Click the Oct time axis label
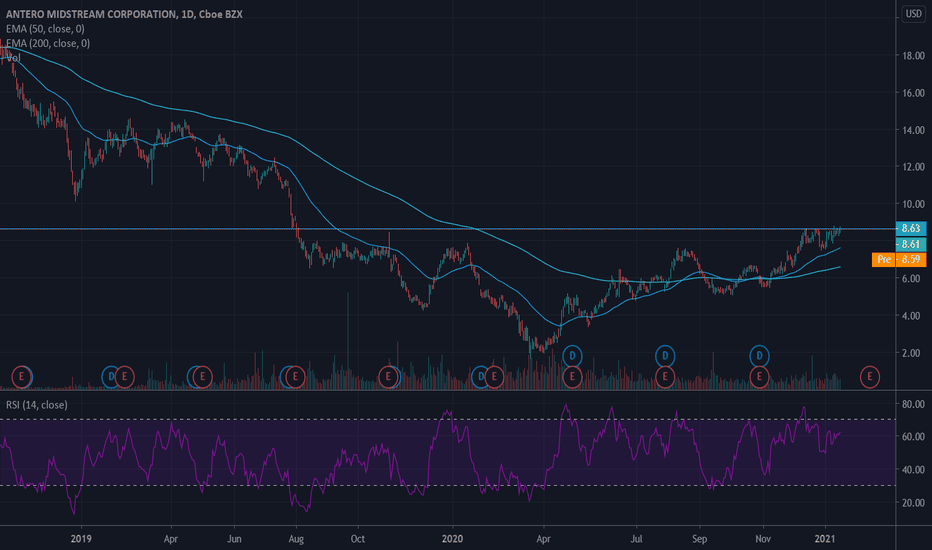This screenshot has width=932, height=550. pyautogui.click(x=358, y=539)
